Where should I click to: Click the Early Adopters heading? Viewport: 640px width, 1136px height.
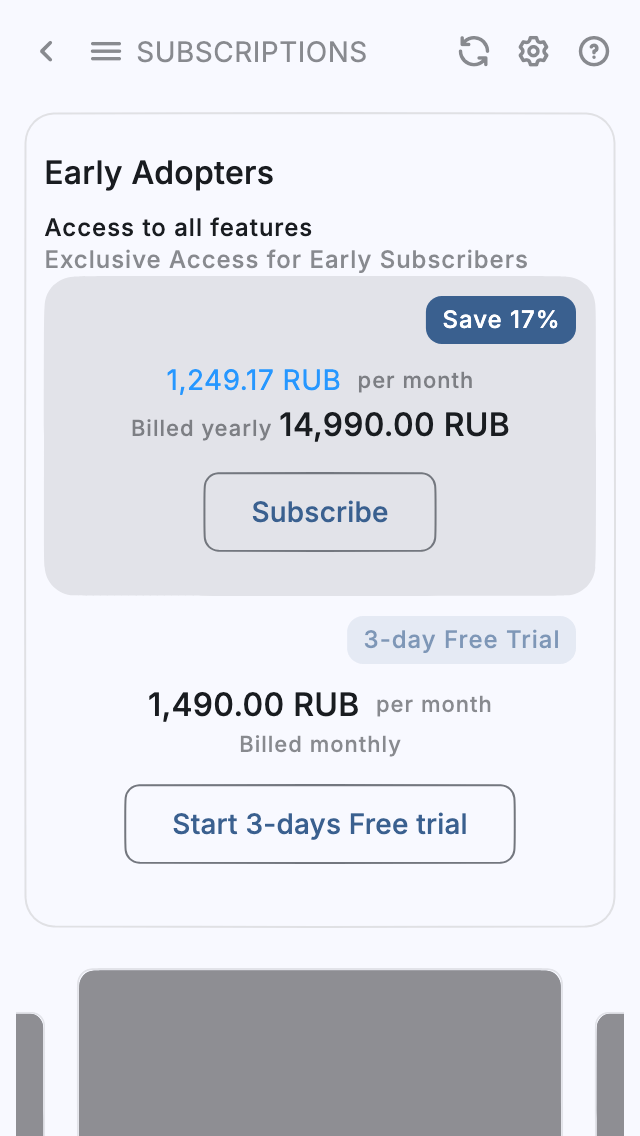coord(159,173)
